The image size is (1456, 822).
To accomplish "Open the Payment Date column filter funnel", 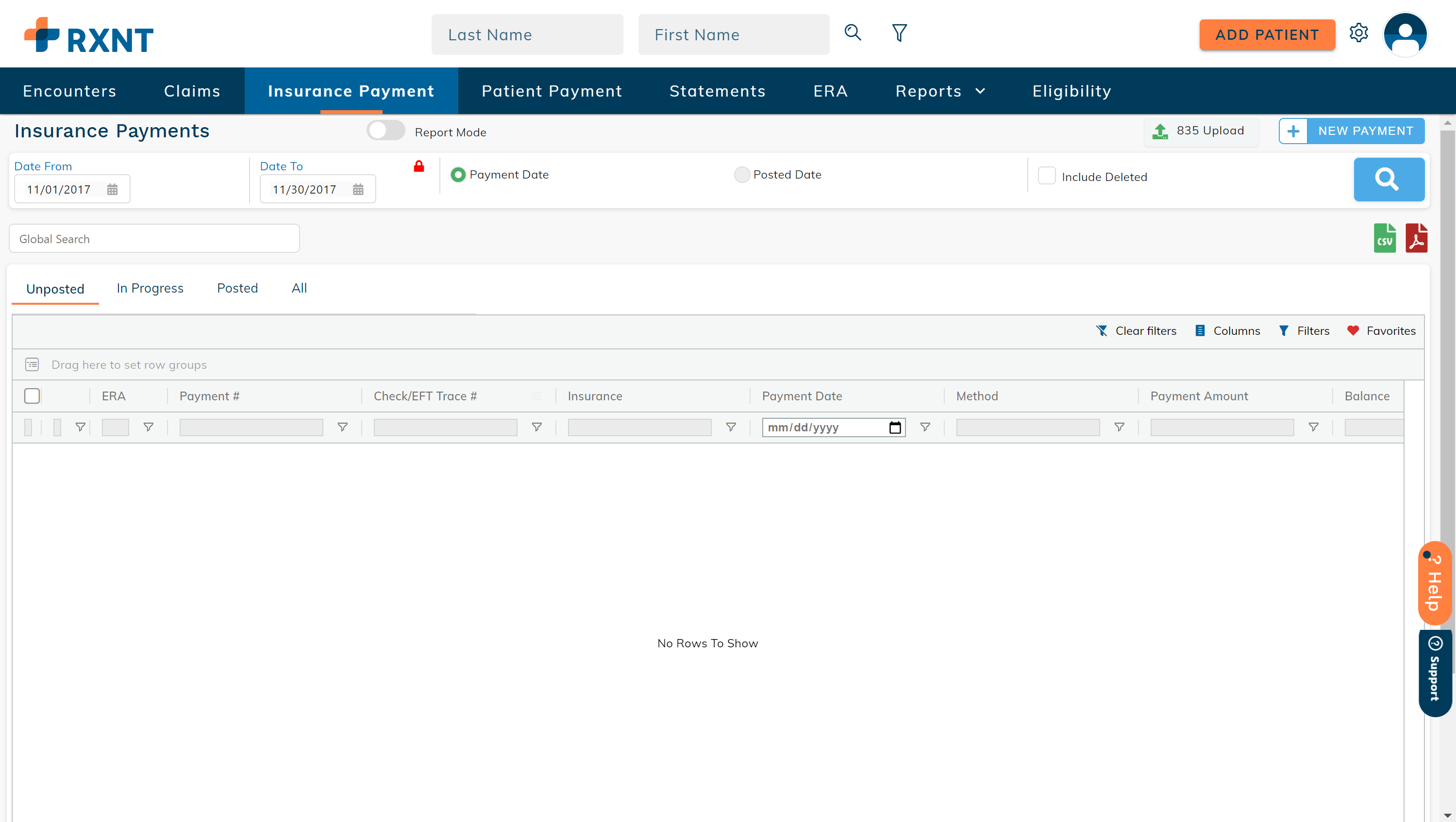I will (x=925, y=427).
